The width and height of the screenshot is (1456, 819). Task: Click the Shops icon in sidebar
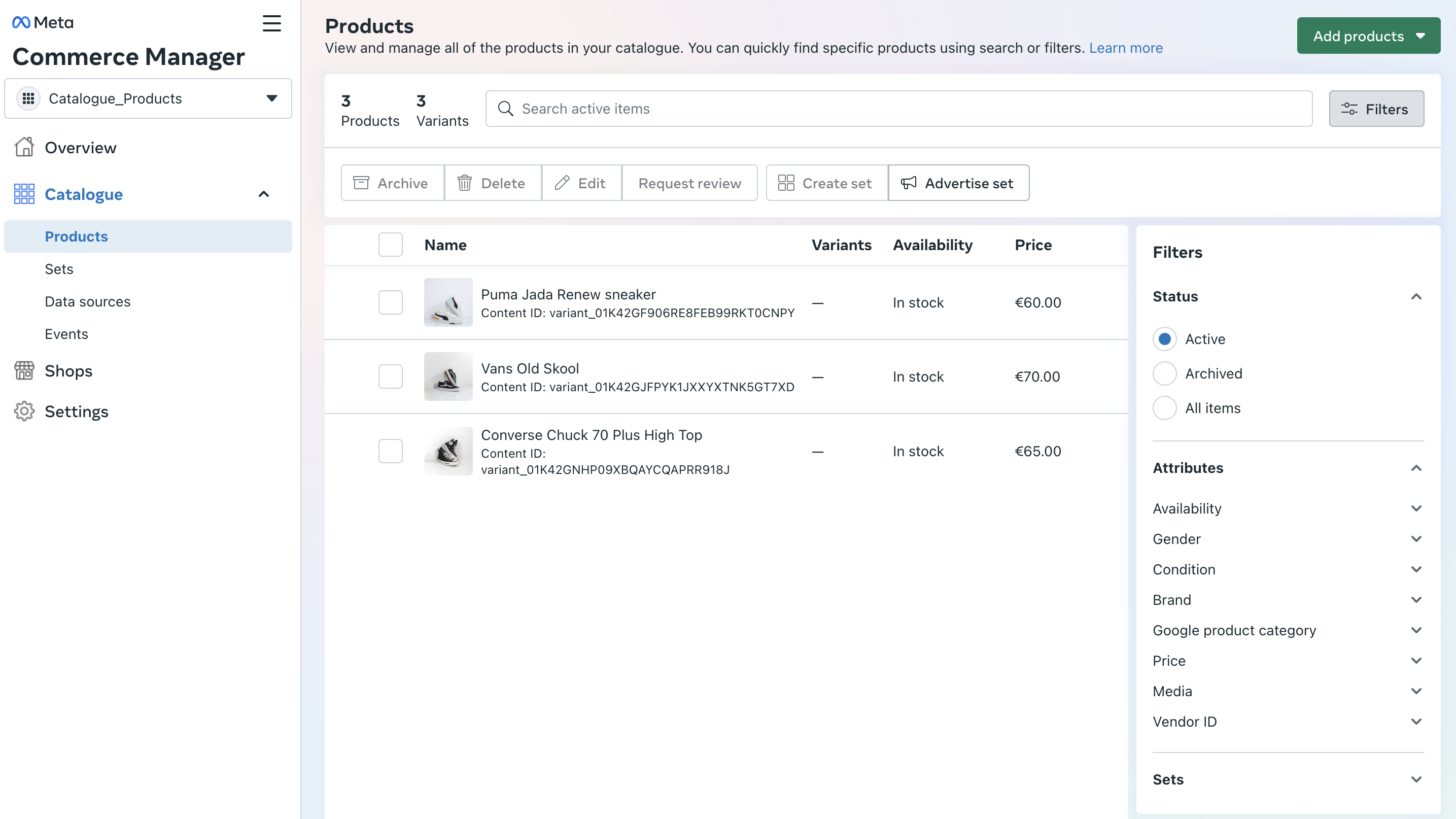click(24, 370)
